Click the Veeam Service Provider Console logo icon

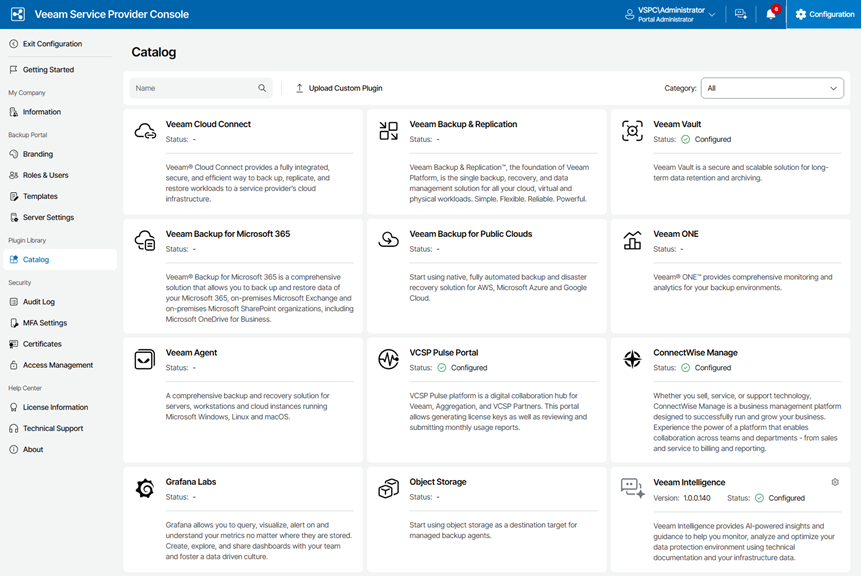click(x=18, y=14)
